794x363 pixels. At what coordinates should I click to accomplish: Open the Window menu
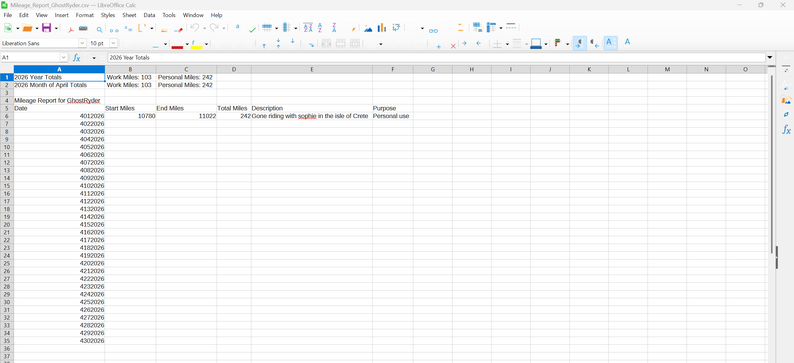tap(193, 15)
